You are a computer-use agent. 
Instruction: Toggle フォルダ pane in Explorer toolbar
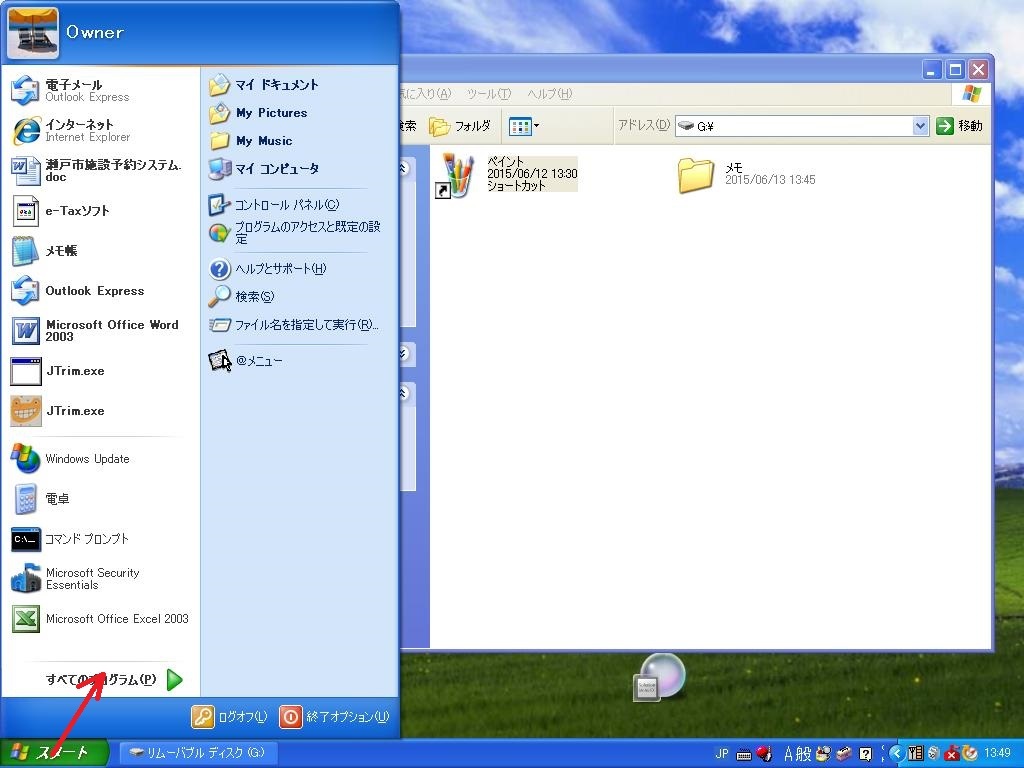(x=461, y=126)
